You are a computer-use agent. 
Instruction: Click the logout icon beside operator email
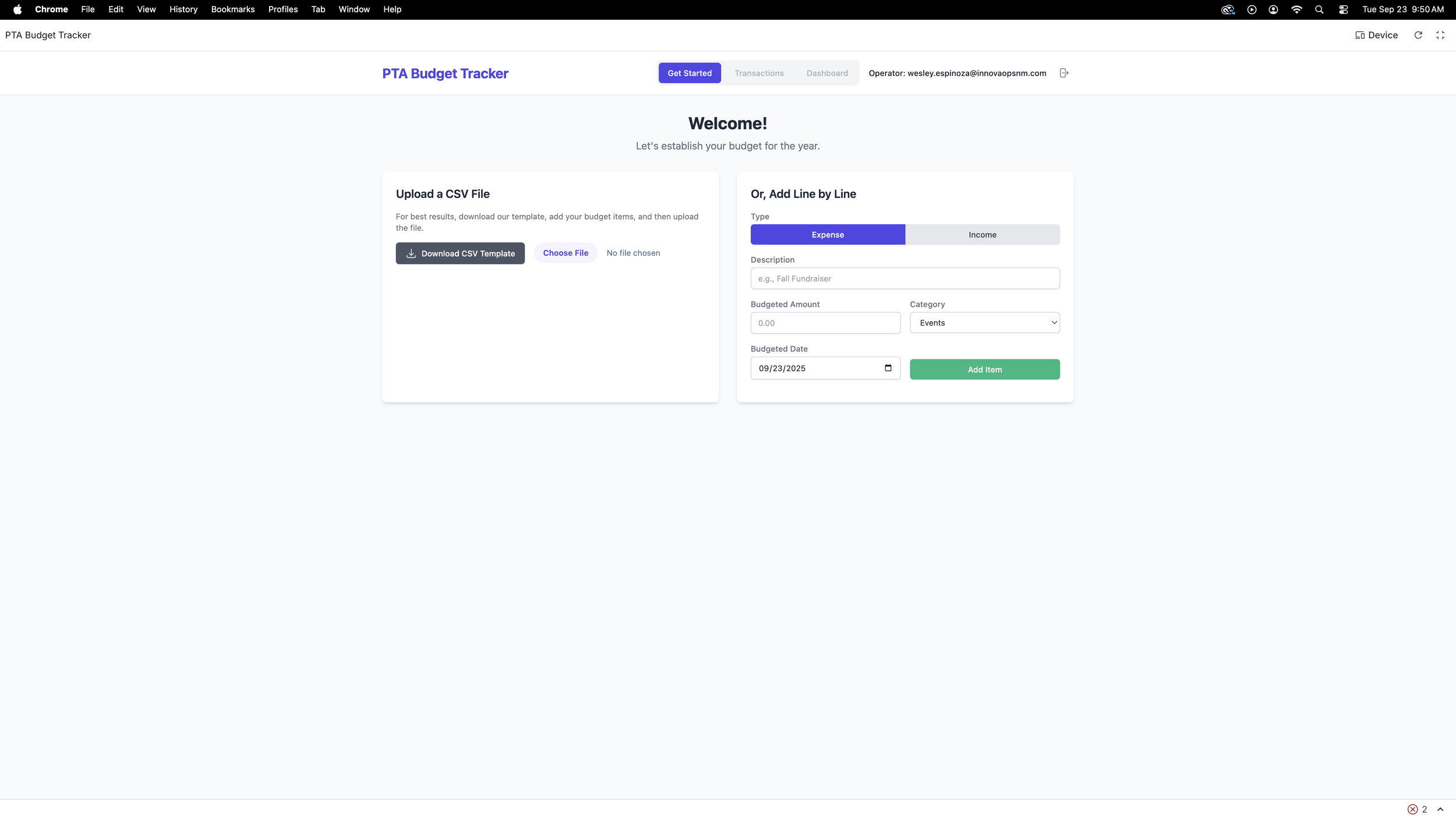[x=1063, y=73]
